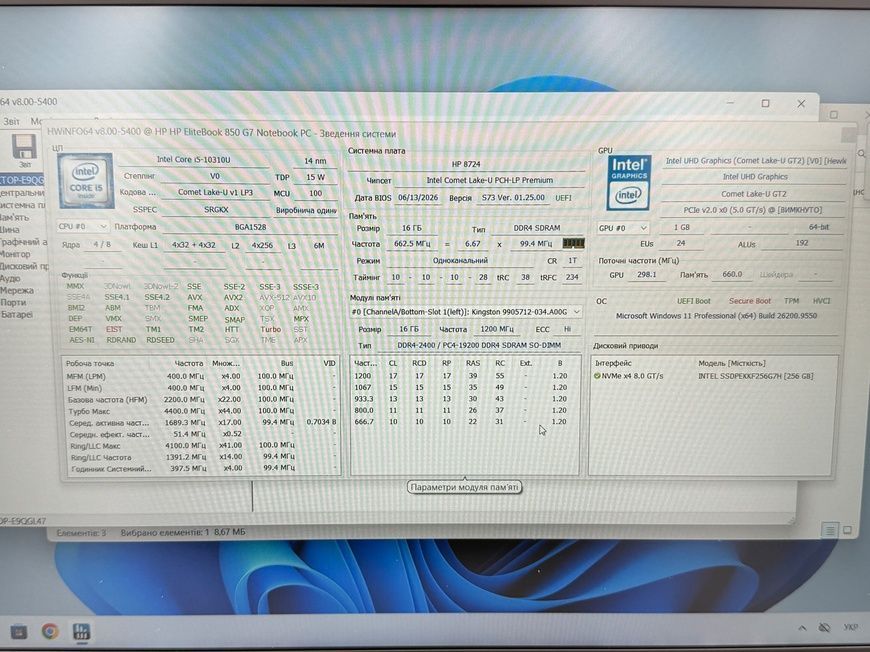
Task: Click the memory module chip icon
Action: (573, 244)
